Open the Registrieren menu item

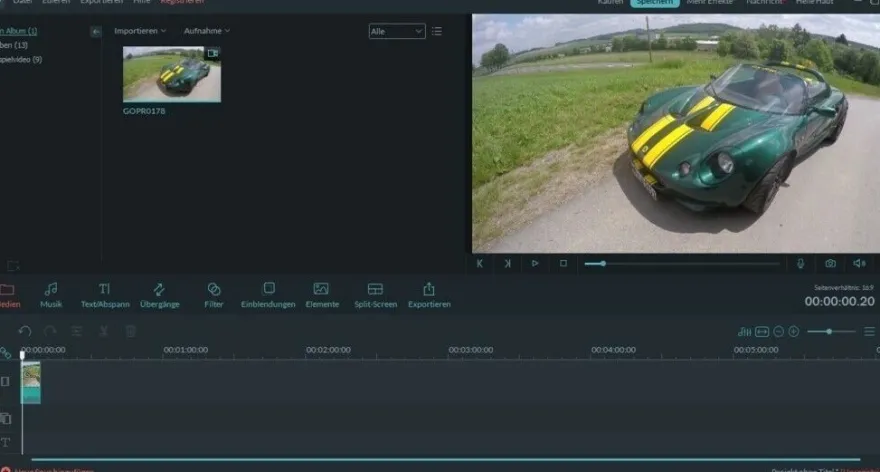point(182,2)
